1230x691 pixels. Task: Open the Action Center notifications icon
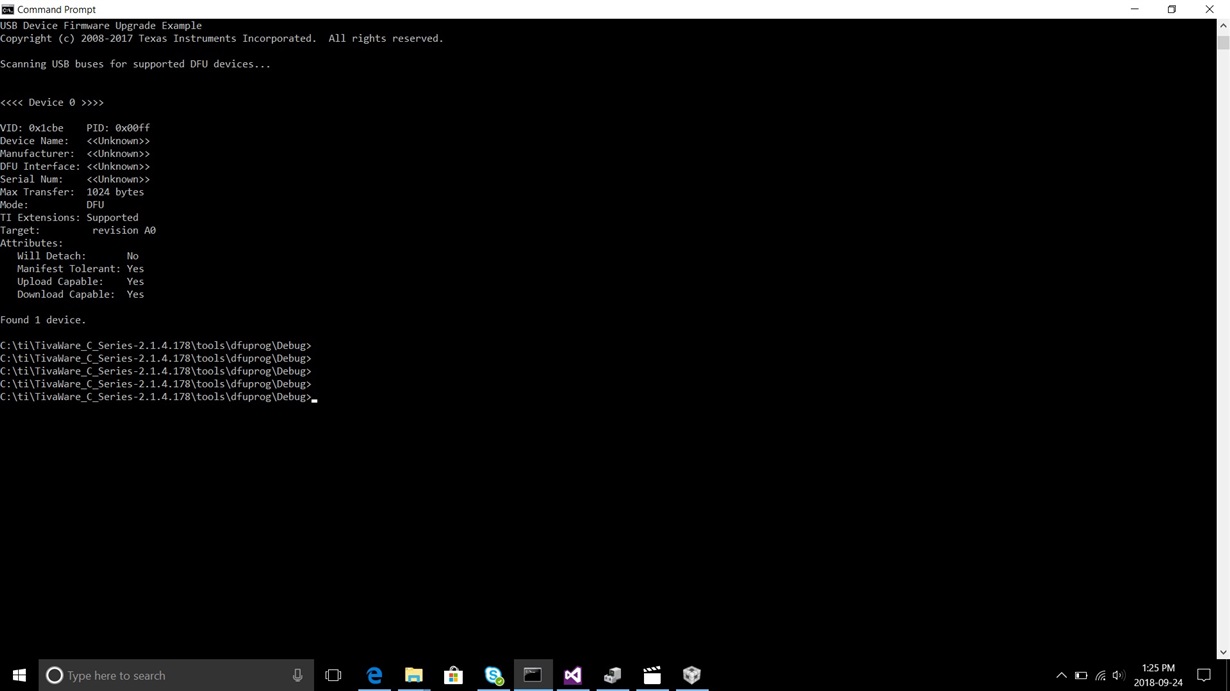coord(1204,675)
